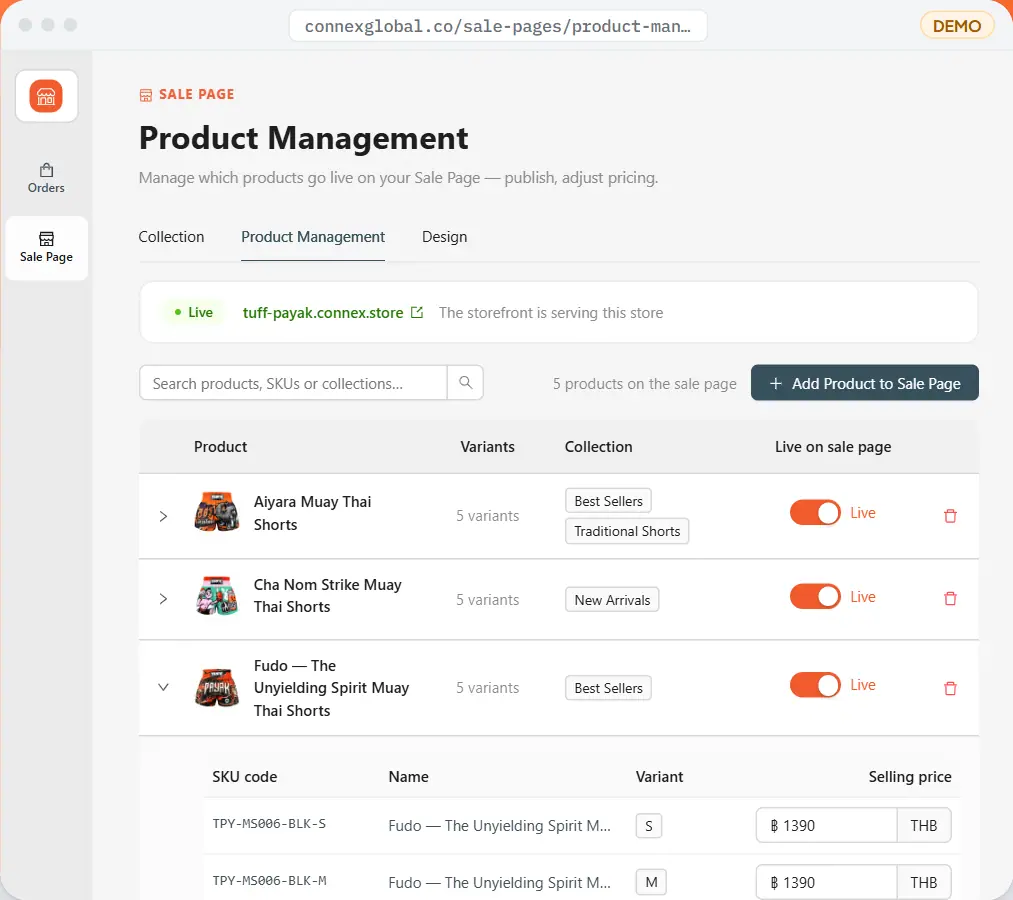The image size is (1013, 900).
Task: Click the SKU code TPY-MS006-BLK-S
Action: tap(269, 824)
